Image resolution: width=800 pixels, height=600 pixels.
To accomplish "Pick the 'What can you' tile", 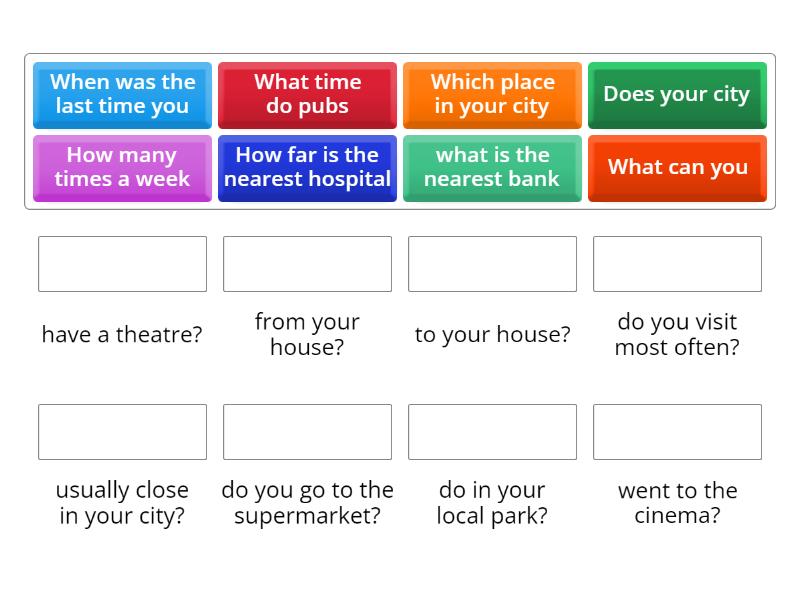I will [677, 168].
